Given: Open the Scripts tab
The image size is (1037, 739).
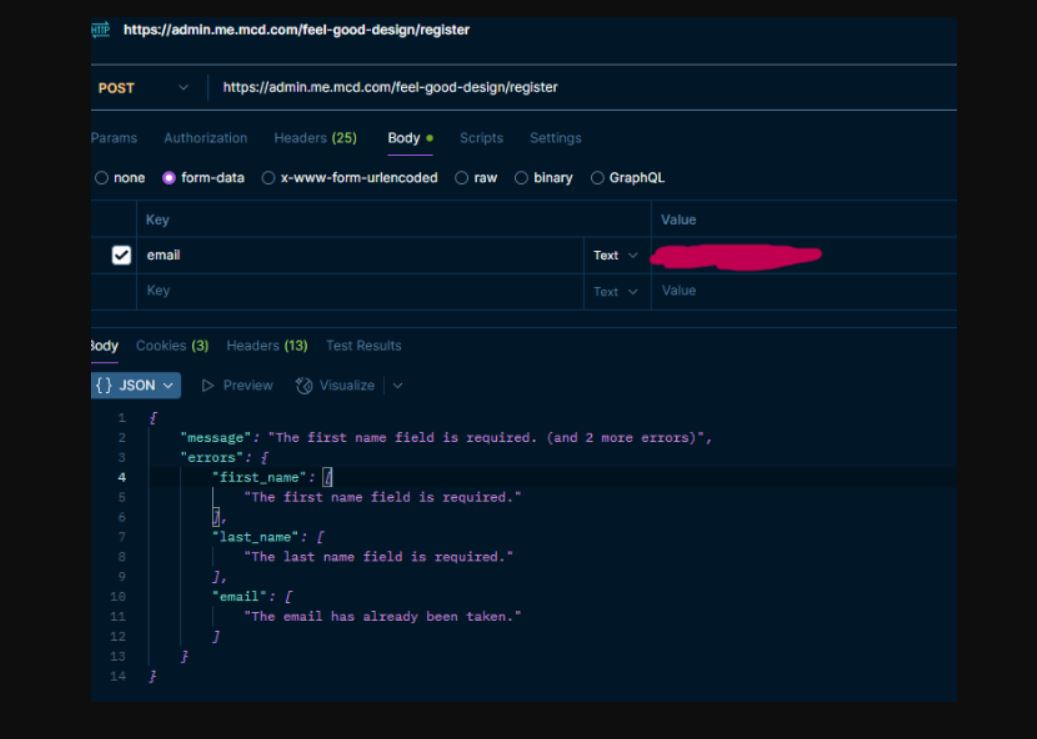Looking at the screenshot, I should [481, 138].
